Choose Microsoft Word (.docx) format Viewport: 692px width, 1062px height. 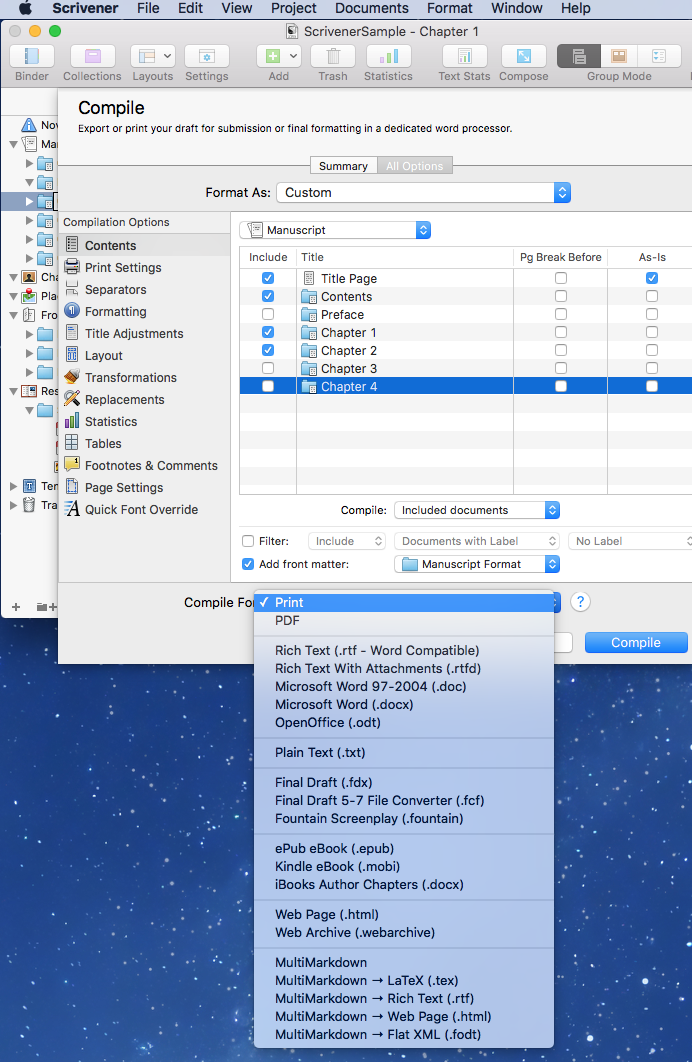pyautogui.click(x=404, y=704)
